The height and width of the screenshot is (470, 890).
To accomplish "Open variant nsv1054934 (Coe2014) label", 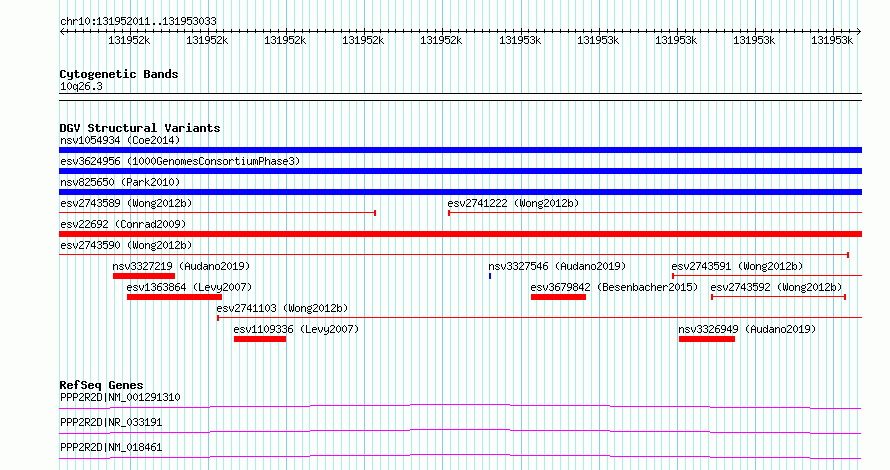I will [x=120, y=140].
